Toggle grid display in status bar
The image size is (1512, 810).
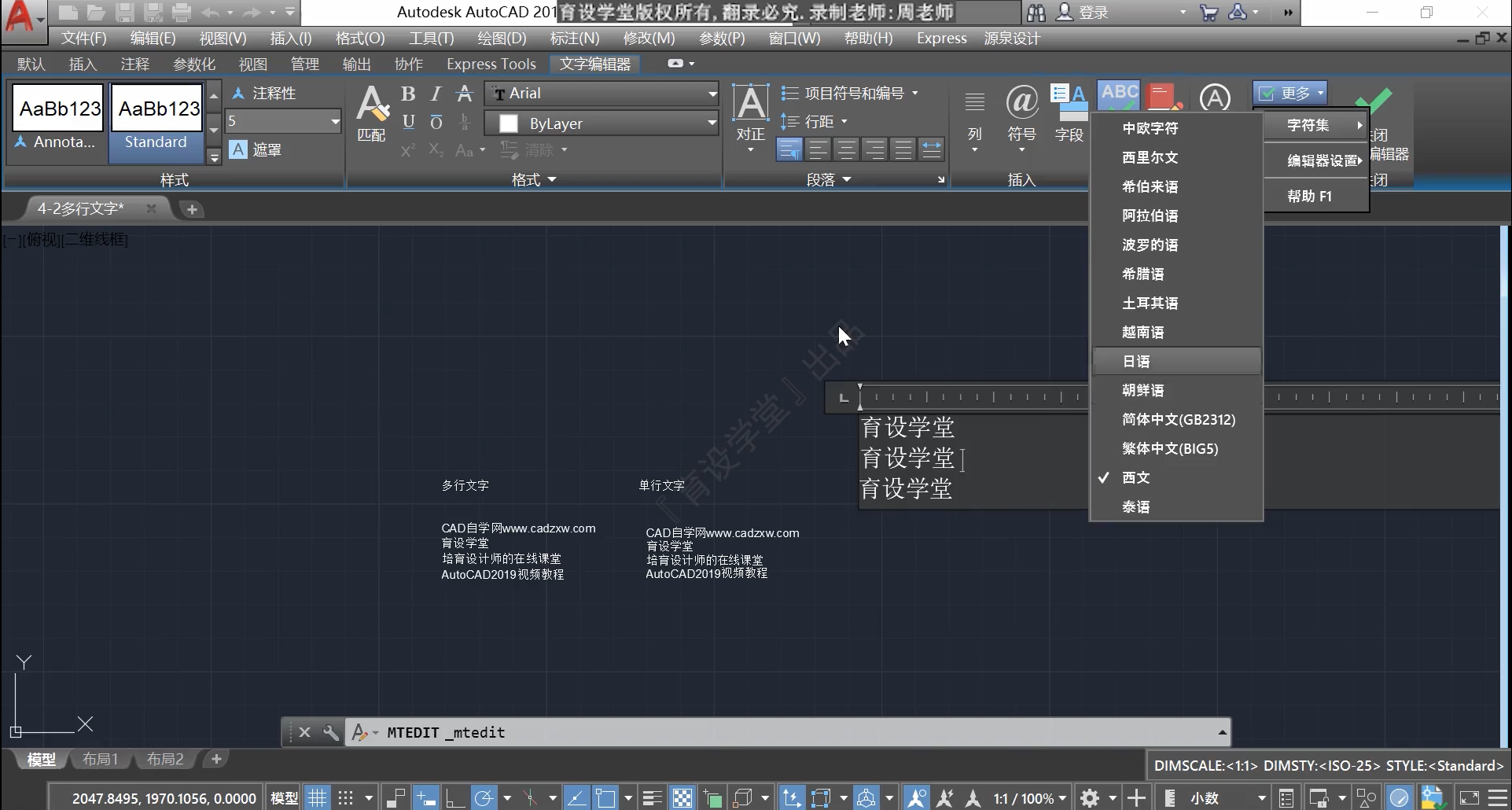tap(317, 798)
